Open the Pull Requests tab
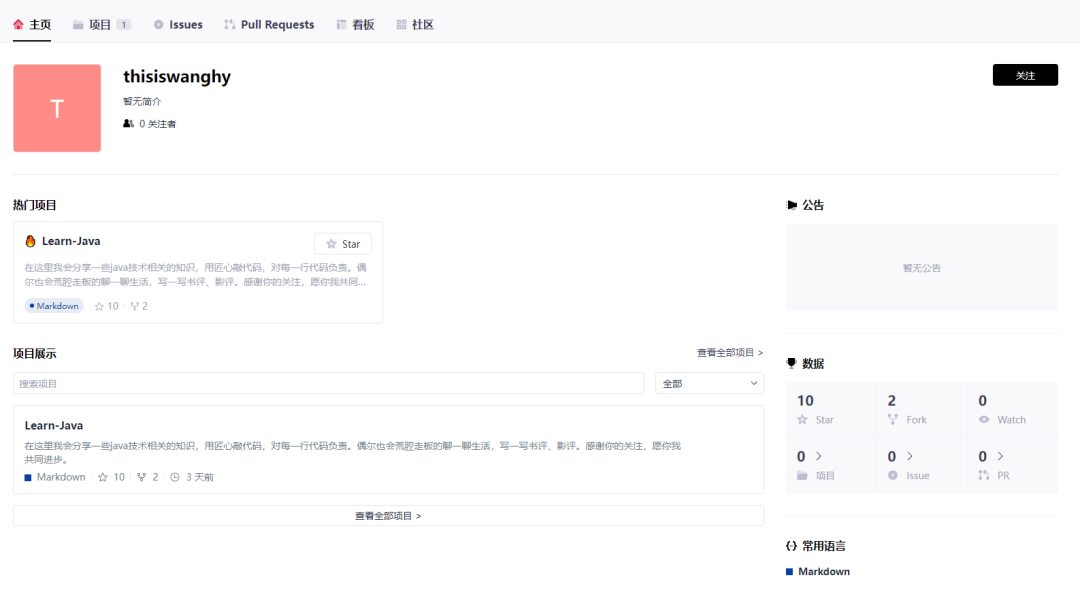 pos(269,25)
